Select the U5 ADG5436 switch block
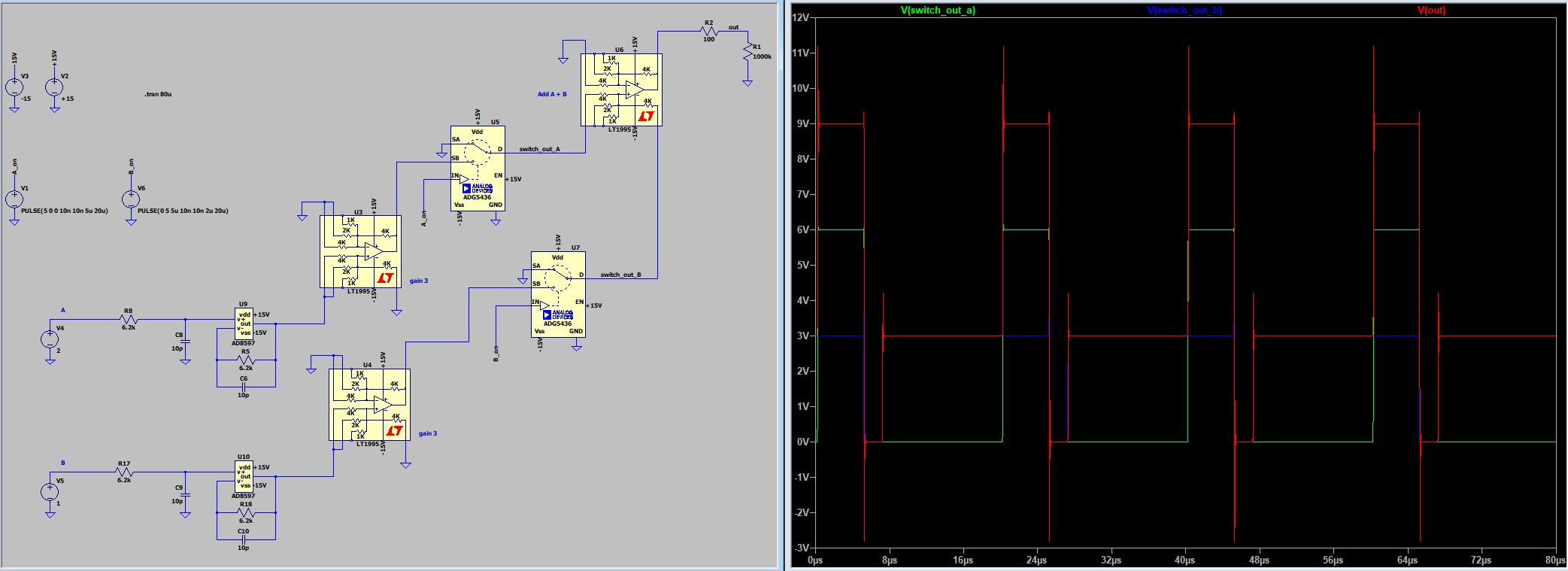The image size is (1568, 571). (478, 168)
